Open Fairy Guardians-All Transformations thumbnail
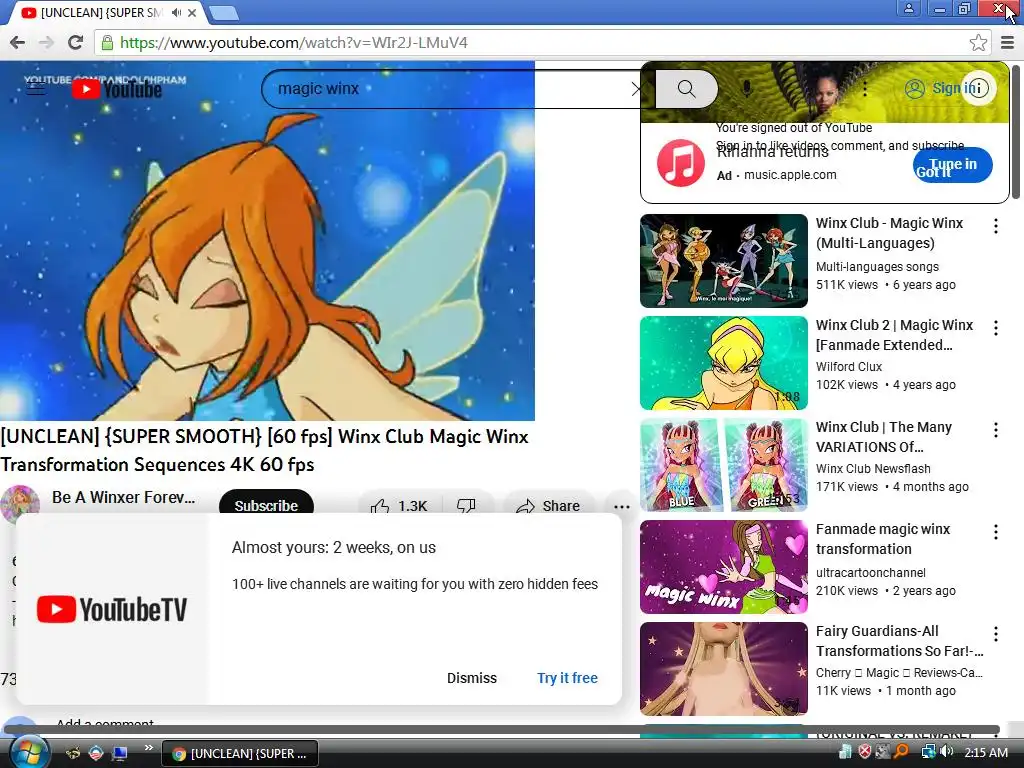 click(724, 669)
